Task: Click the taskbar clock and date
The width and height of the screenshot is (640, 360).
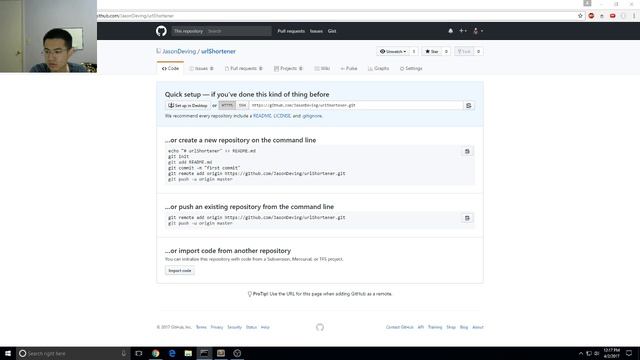Action: pos(611,353)
